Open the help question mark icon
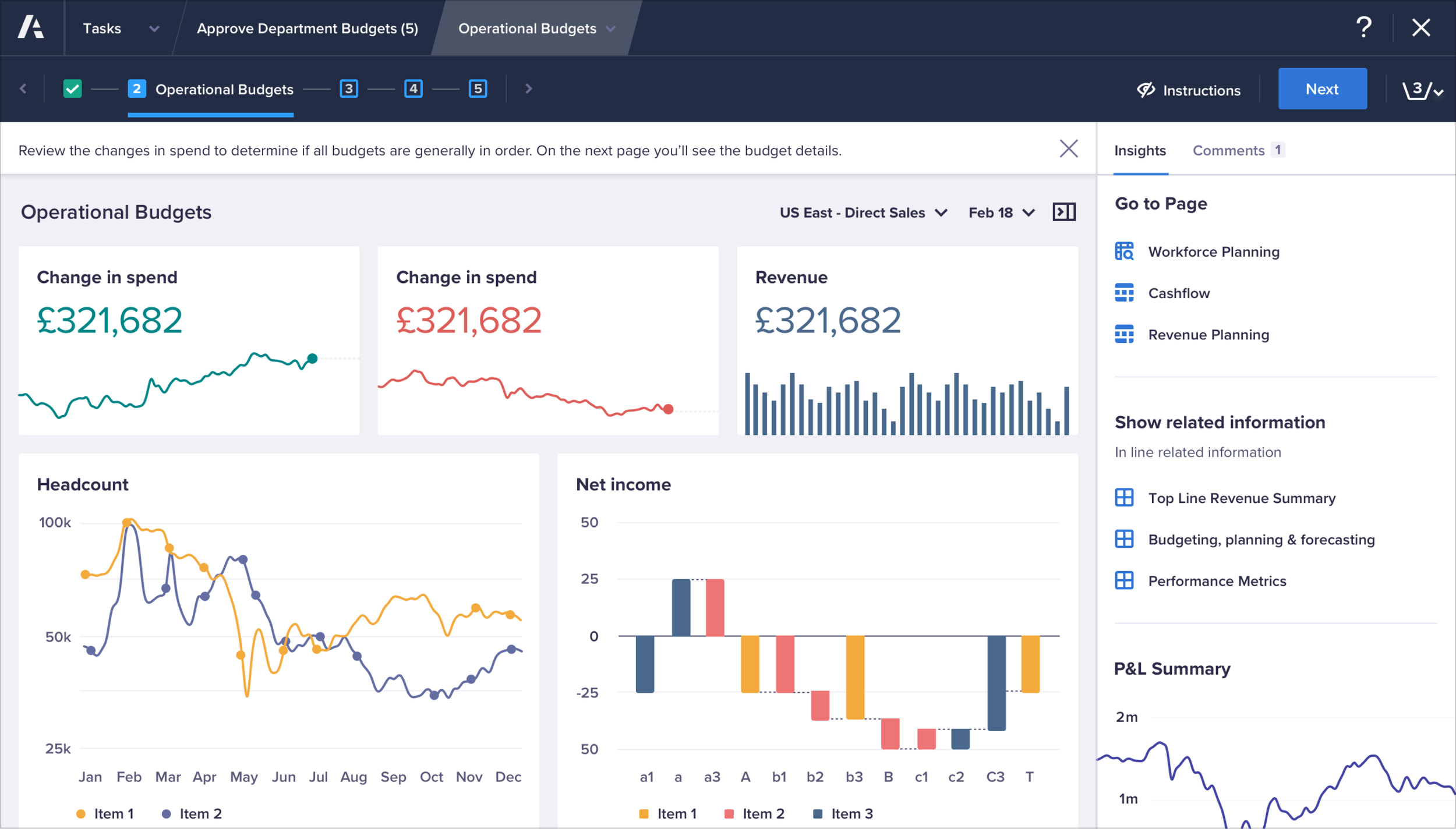Viewport: 1456px width, 829px height. 1363,27
